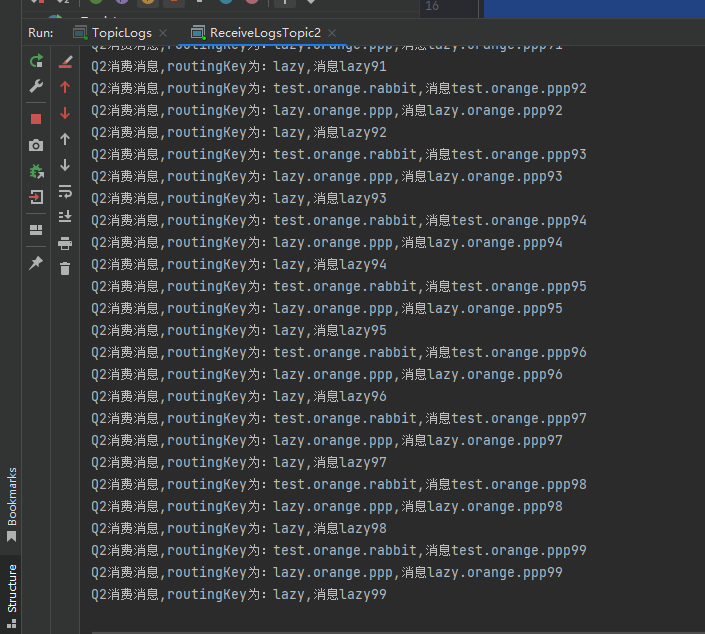Click the green bug attach debugger icon

[36, 171]
